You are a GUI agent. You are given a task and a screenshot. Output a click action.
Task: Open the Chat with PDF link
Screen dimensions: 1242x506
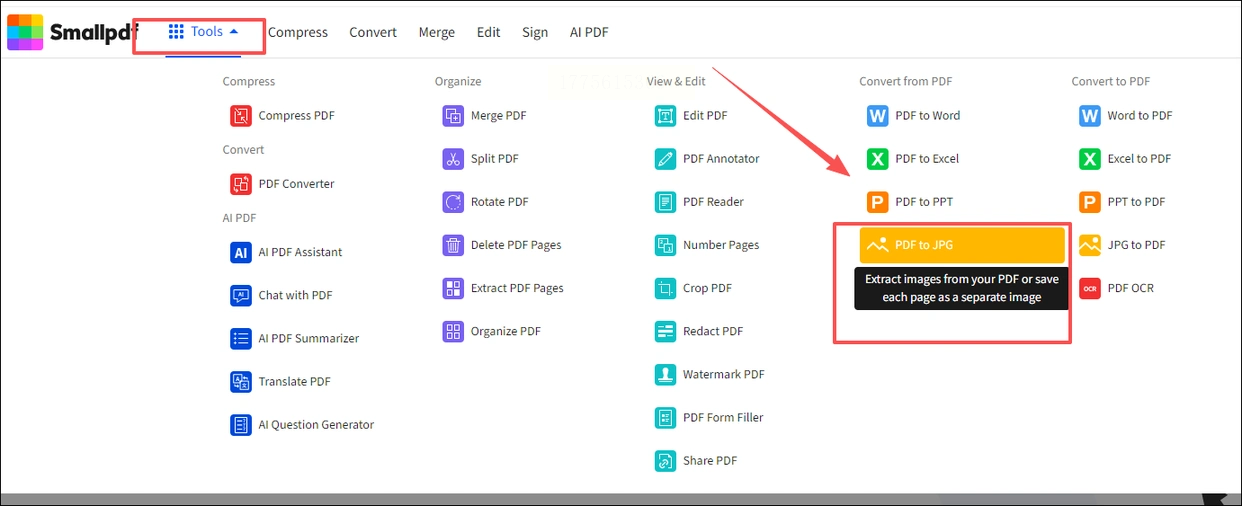pos(296,295)
